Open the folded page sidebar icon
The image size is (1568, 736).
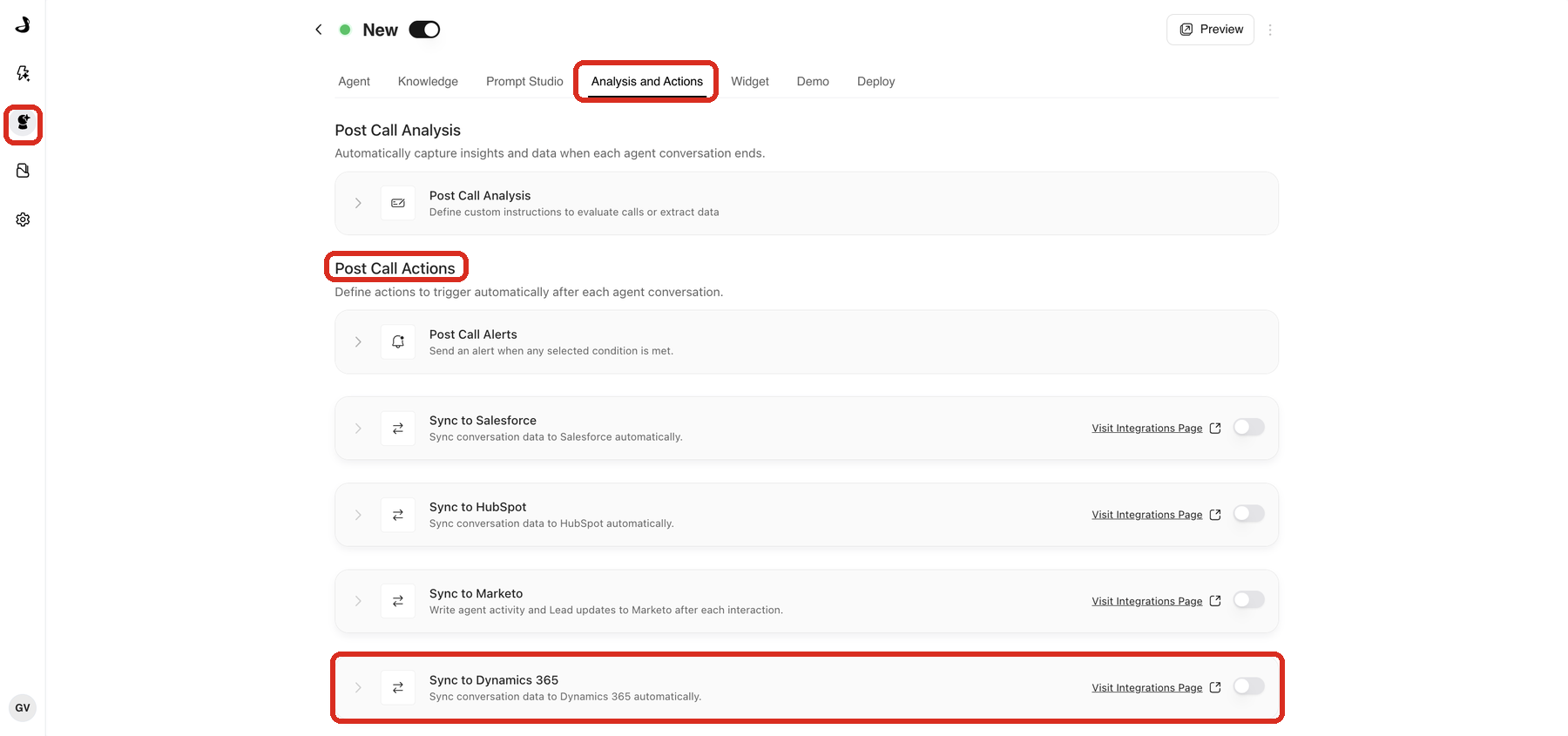[23, 171]
